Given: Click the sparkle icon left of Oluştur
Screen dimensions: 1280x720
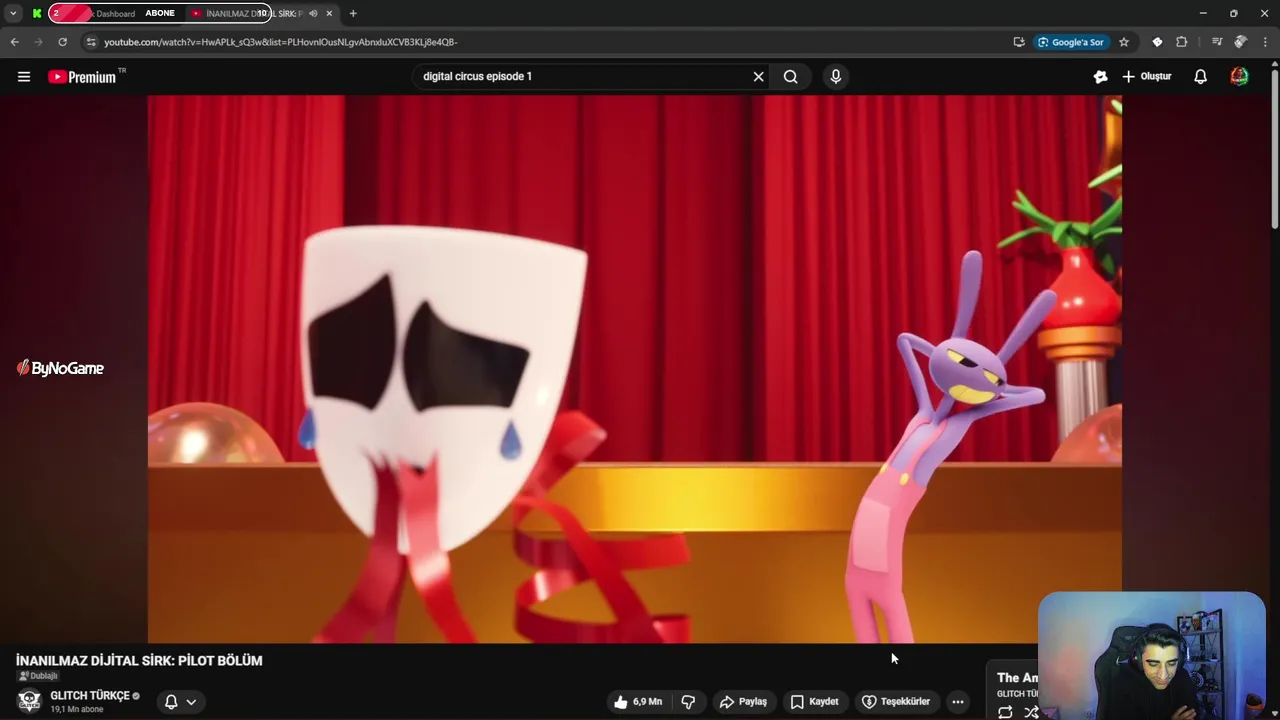Looking at the screenshot, I should 1100,76.
